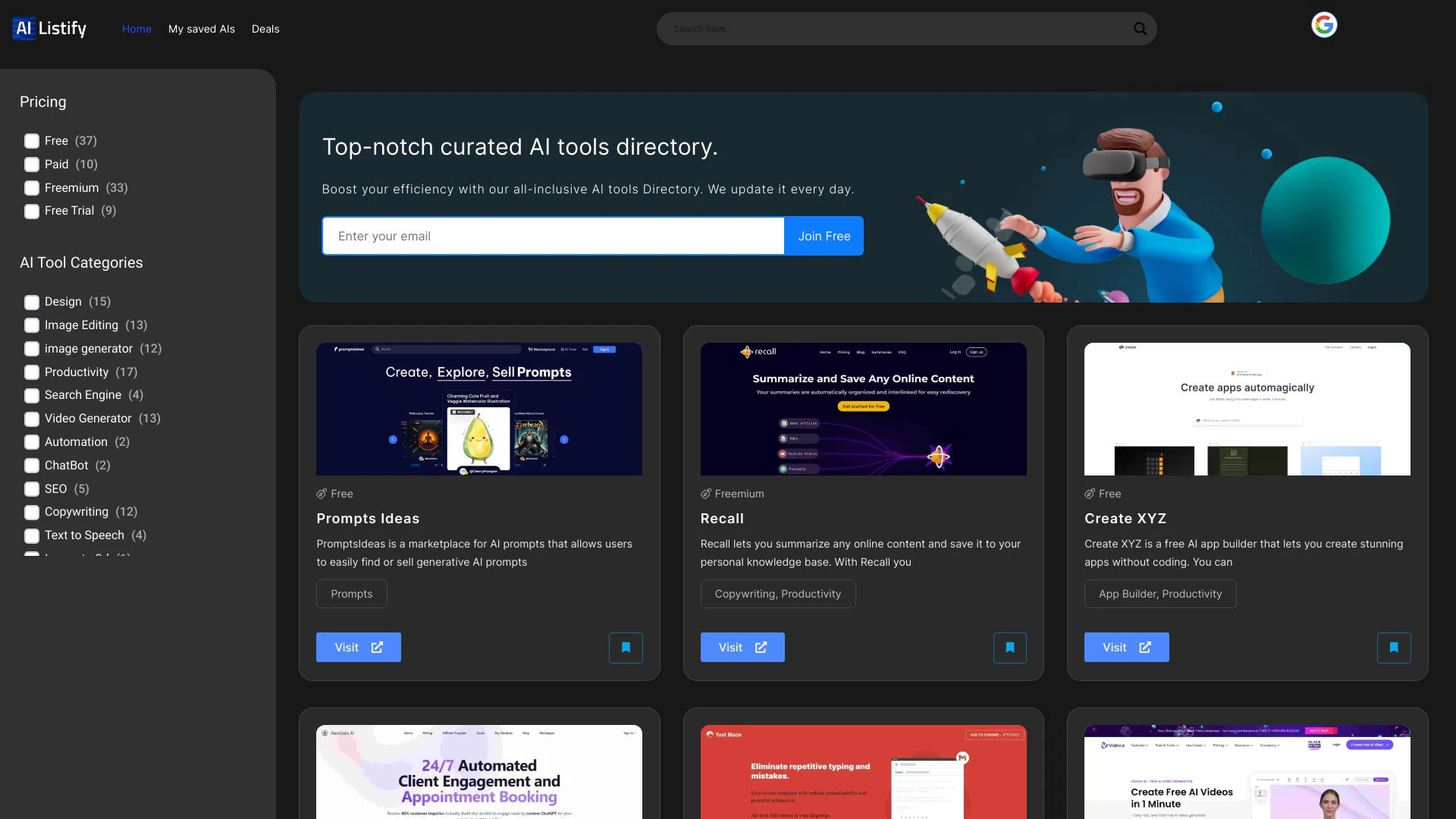
Task: Click the search bar icon
Action: coord(1140,28)
